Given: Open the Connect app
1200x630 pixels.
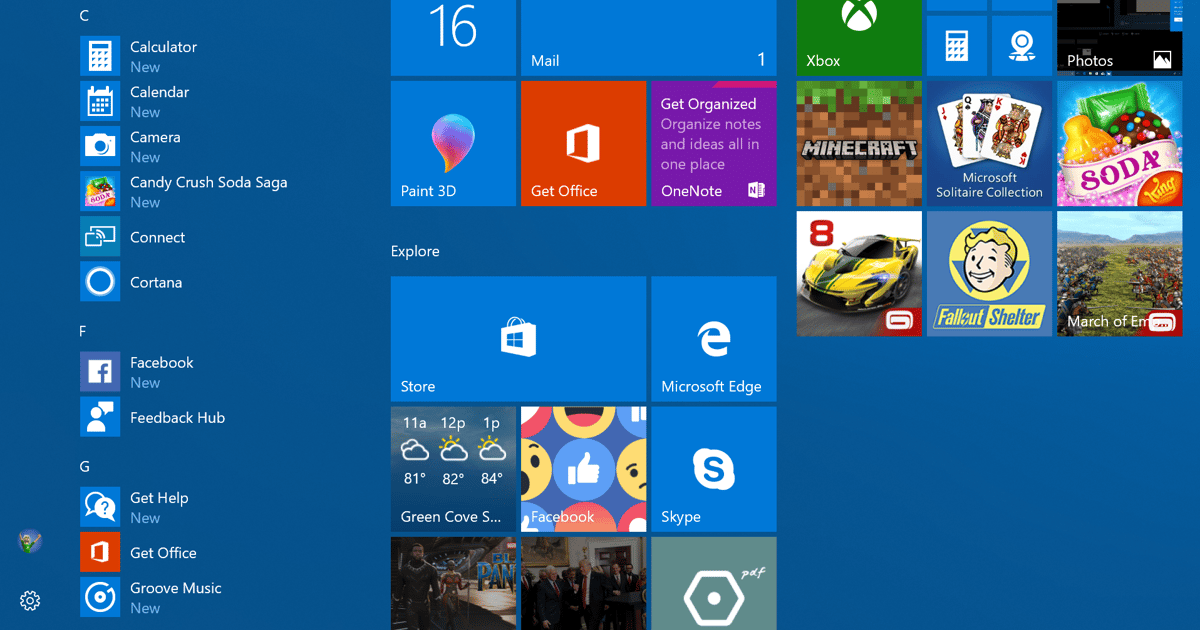Looking at the screenshot, I should (158, 237).
